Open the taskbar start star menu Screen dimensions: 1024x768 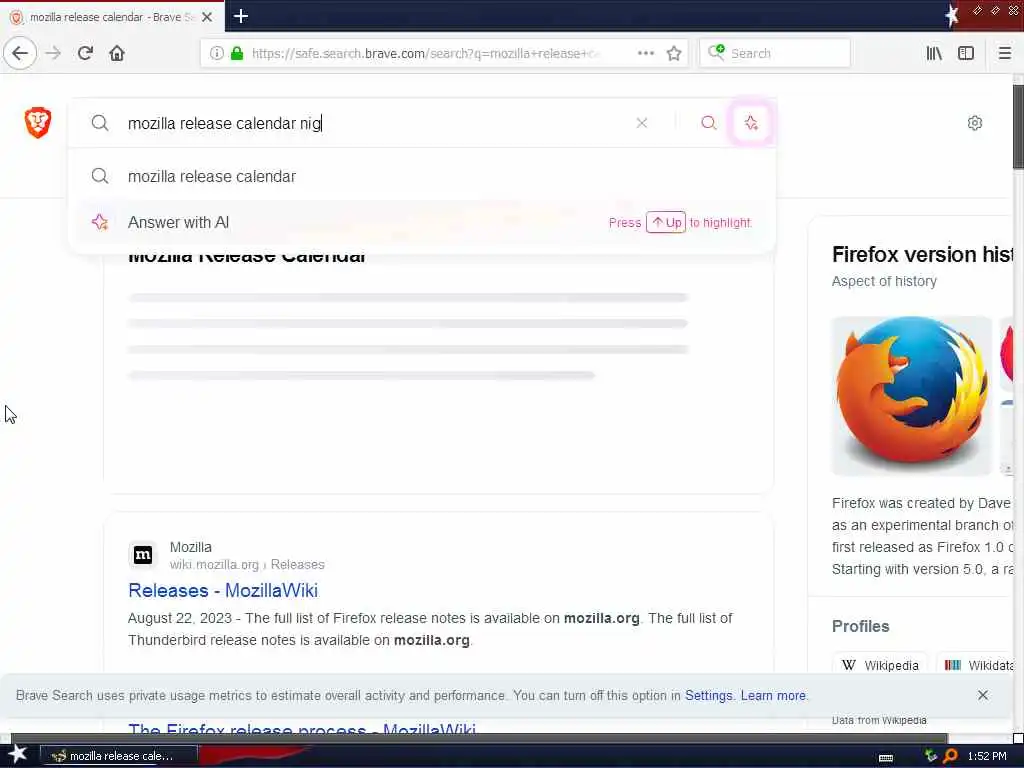[x=18, y=755]
